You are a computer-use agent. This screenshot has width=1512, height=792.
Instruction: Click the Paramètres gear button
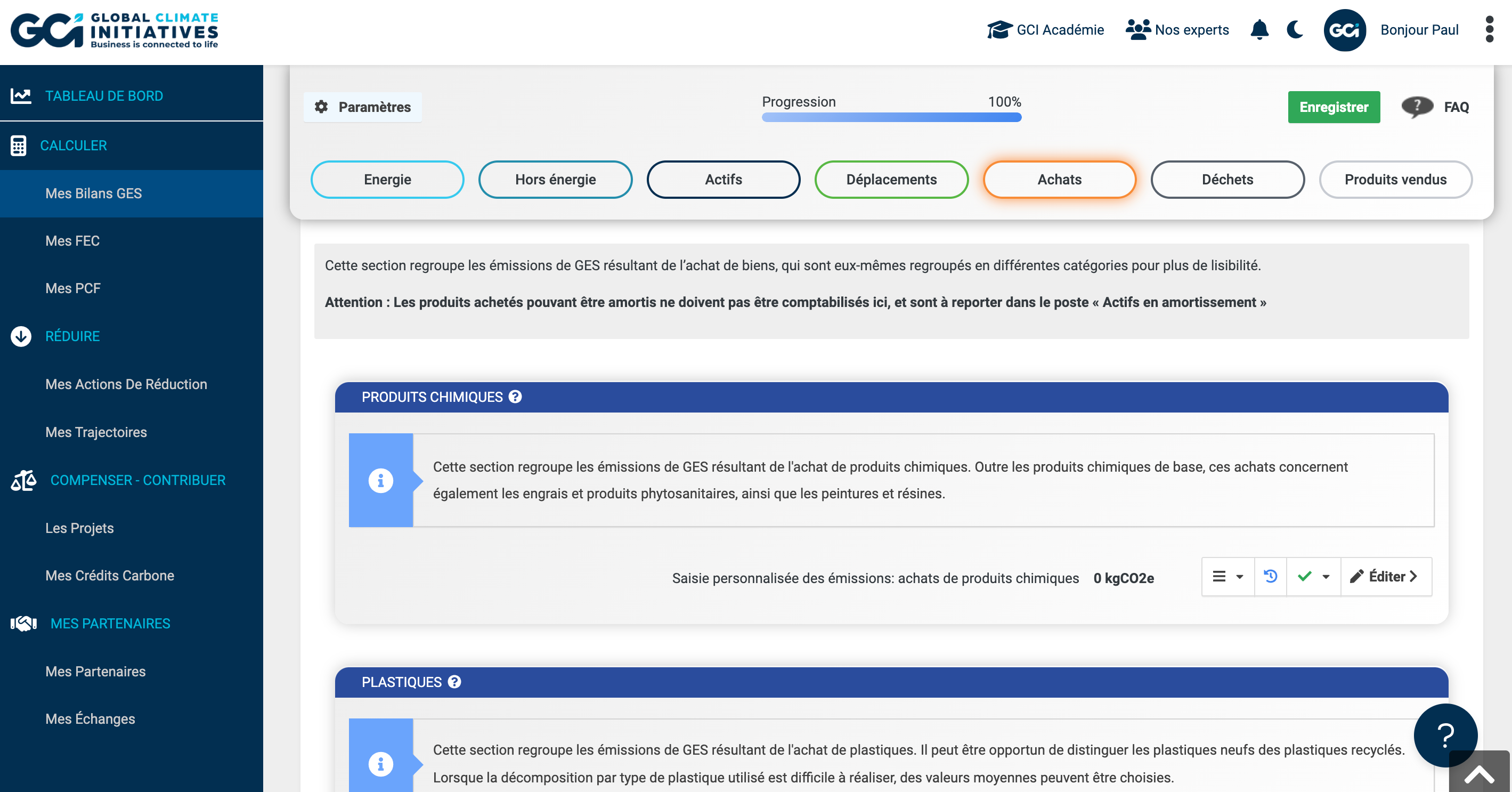point(363,107)
